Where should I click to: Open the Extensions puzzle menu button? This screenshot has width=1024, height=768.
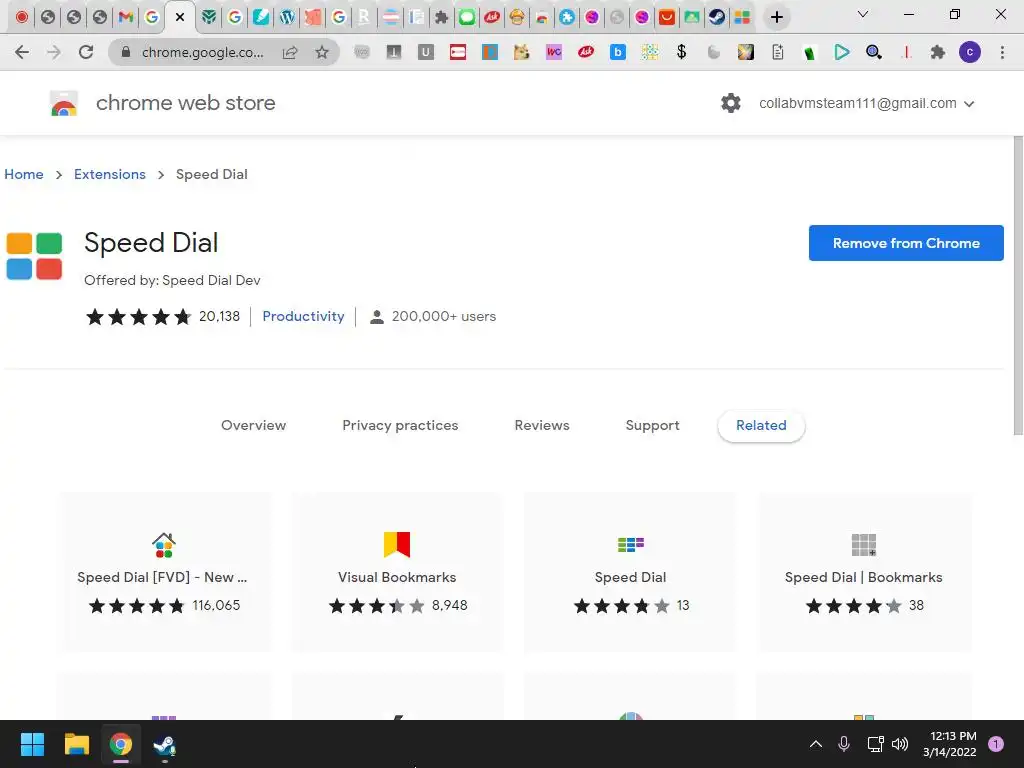coord(938,52)
